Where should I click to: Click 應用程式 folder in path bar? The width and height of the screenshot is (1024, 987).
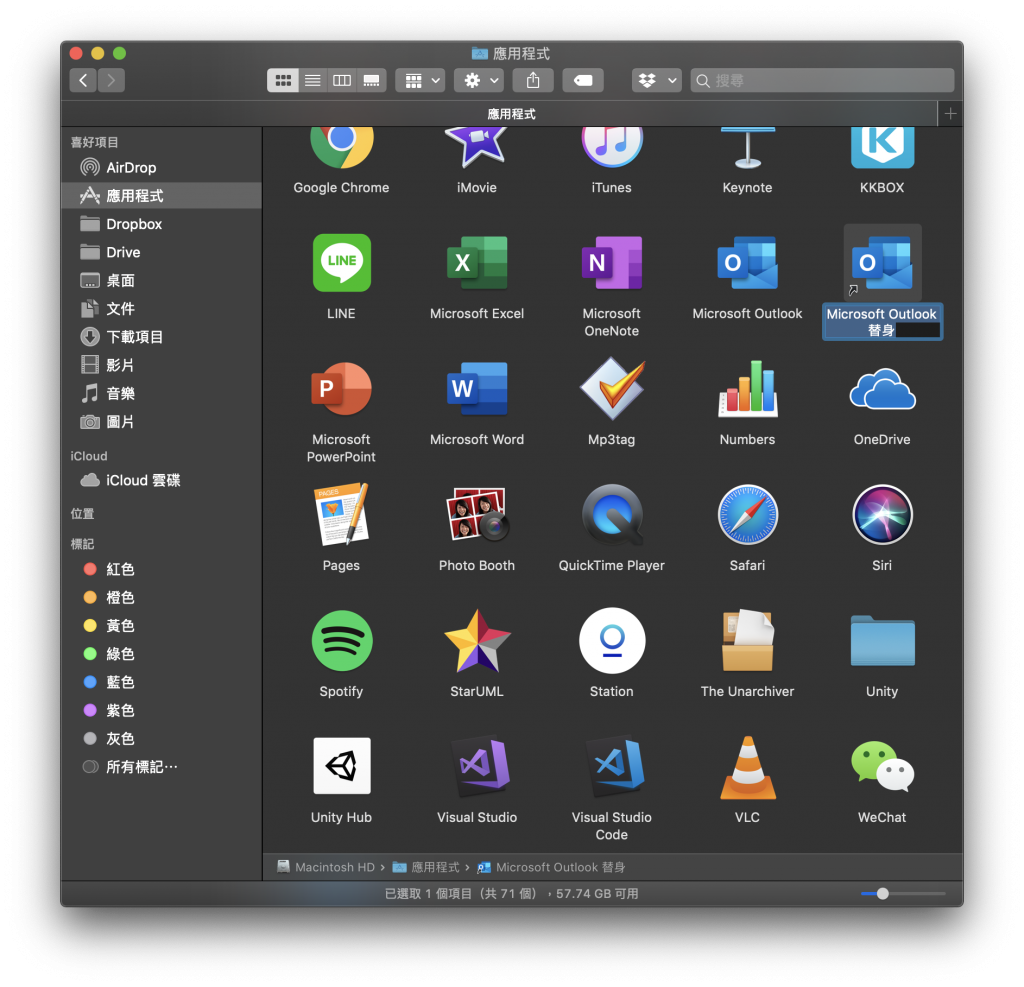(x=426, y=867)
